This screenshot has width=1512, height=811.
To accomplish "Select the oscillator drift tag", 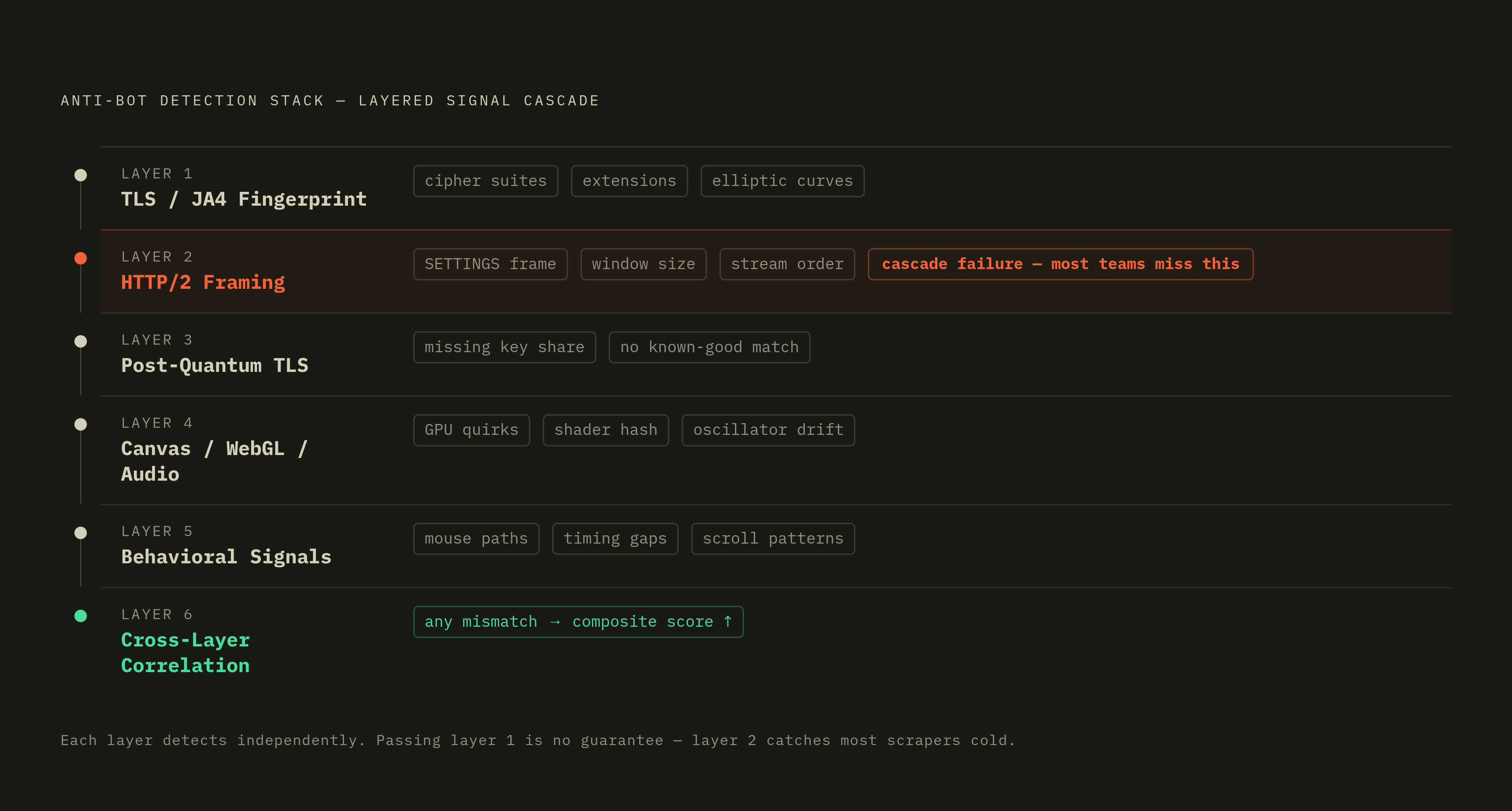I will (768, 430).
